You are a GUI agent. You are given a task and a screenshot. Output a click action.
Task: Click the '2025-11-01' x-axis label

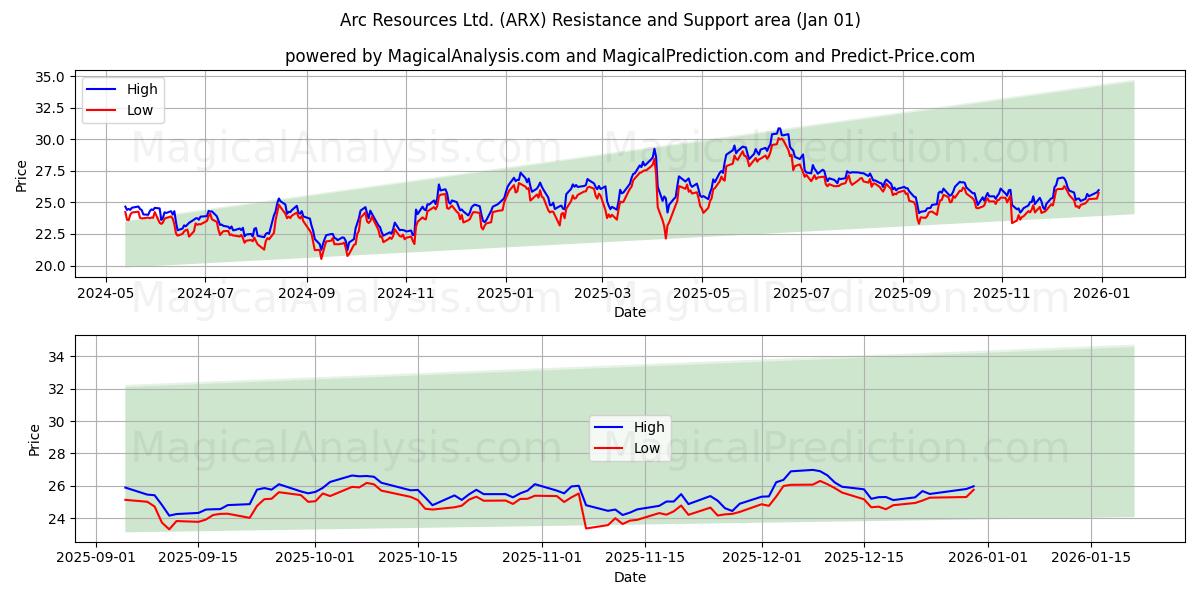543,559
